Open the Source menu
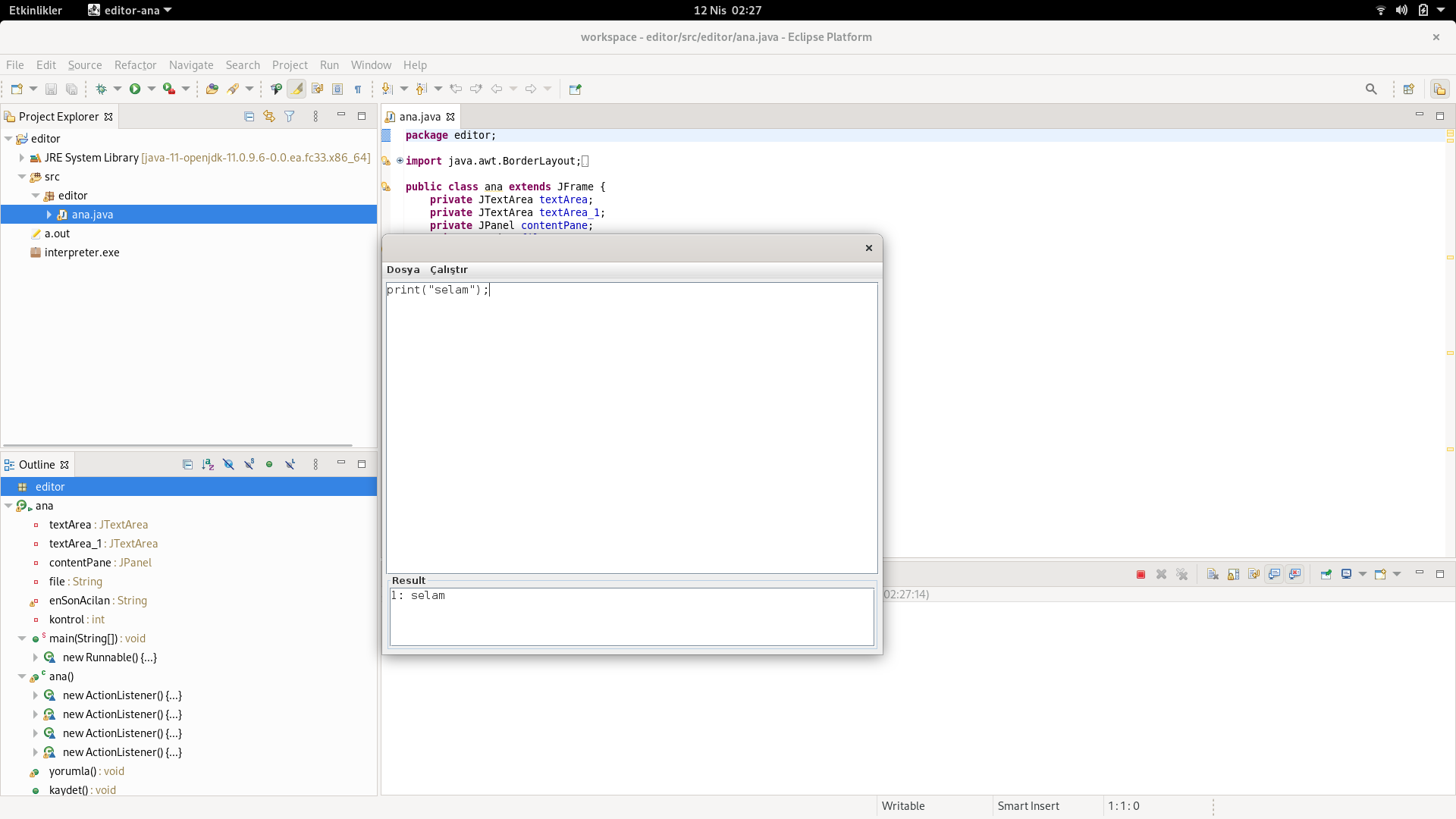1456x819 pixels. (x=85, y=65)
